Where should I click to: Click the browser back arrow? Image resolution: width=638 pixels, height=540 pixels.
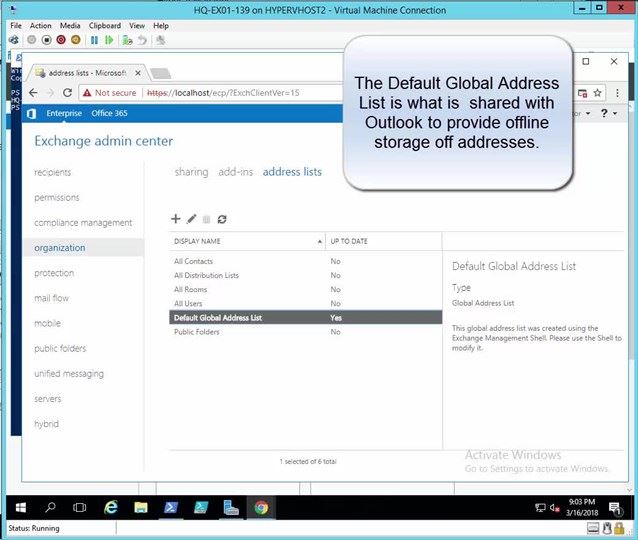tap(33, 92)
